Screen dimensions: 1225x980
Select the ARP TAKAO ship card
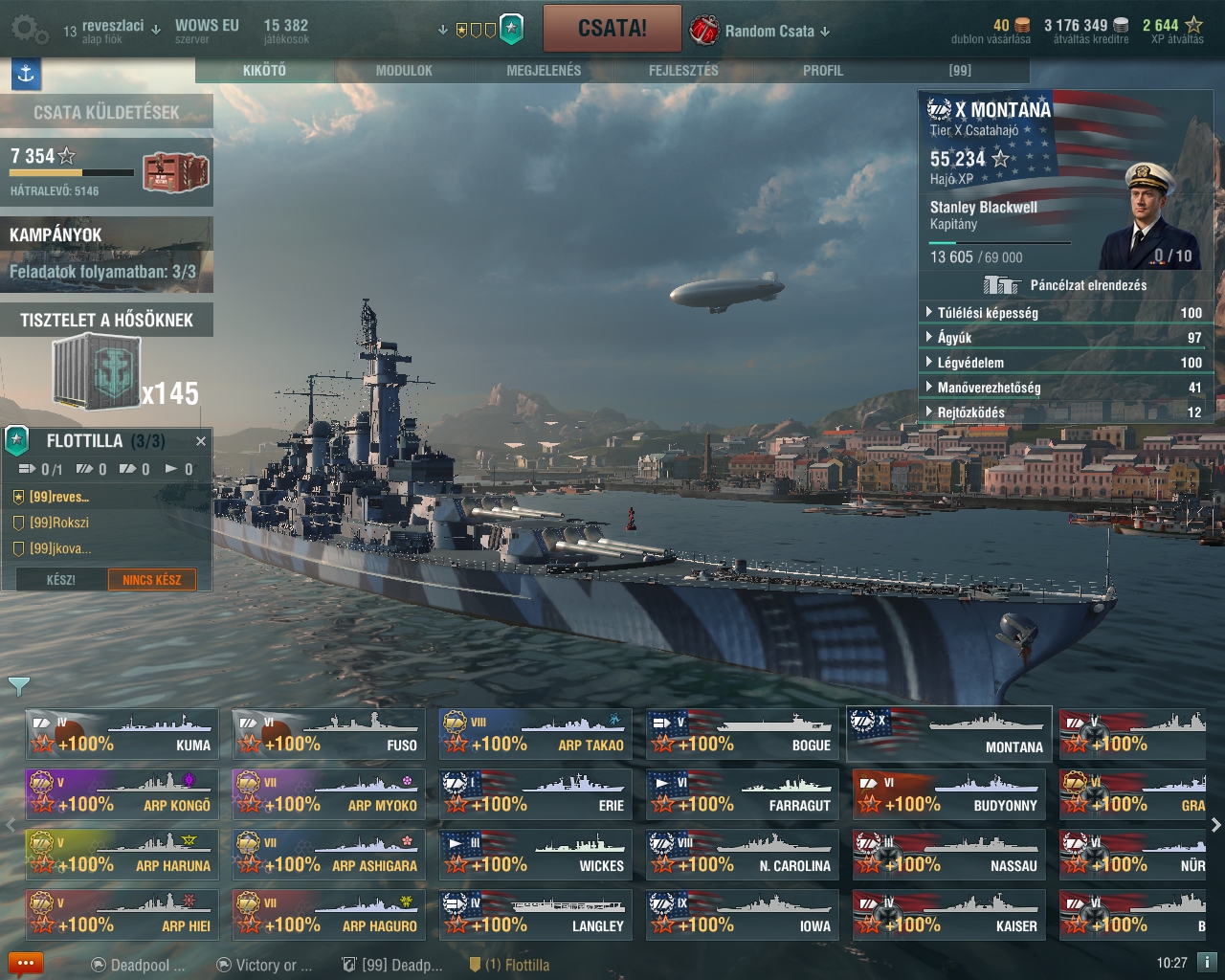(536, 734)
